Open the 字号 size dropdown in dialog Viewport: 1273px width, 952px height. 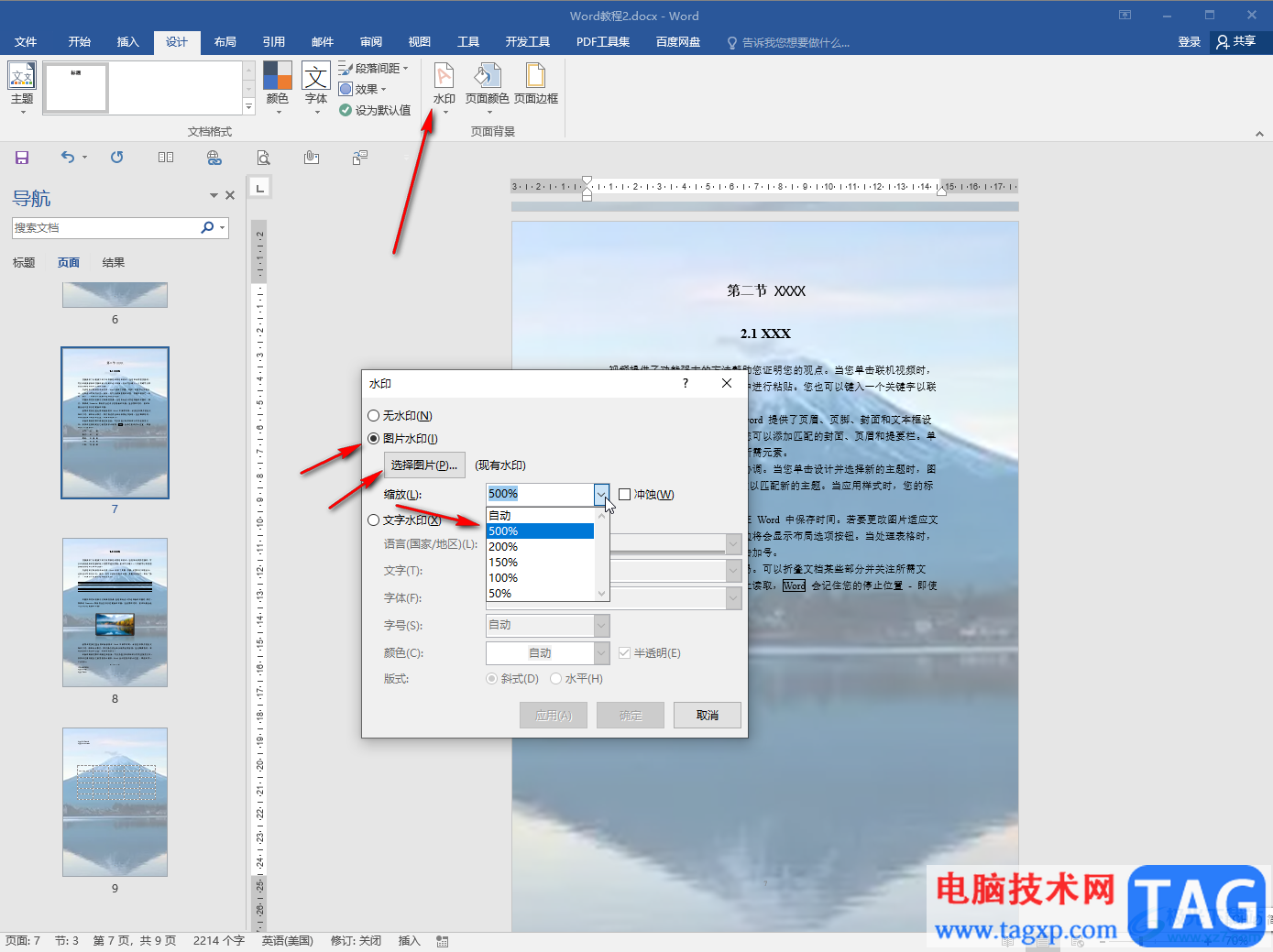(601, 626)
